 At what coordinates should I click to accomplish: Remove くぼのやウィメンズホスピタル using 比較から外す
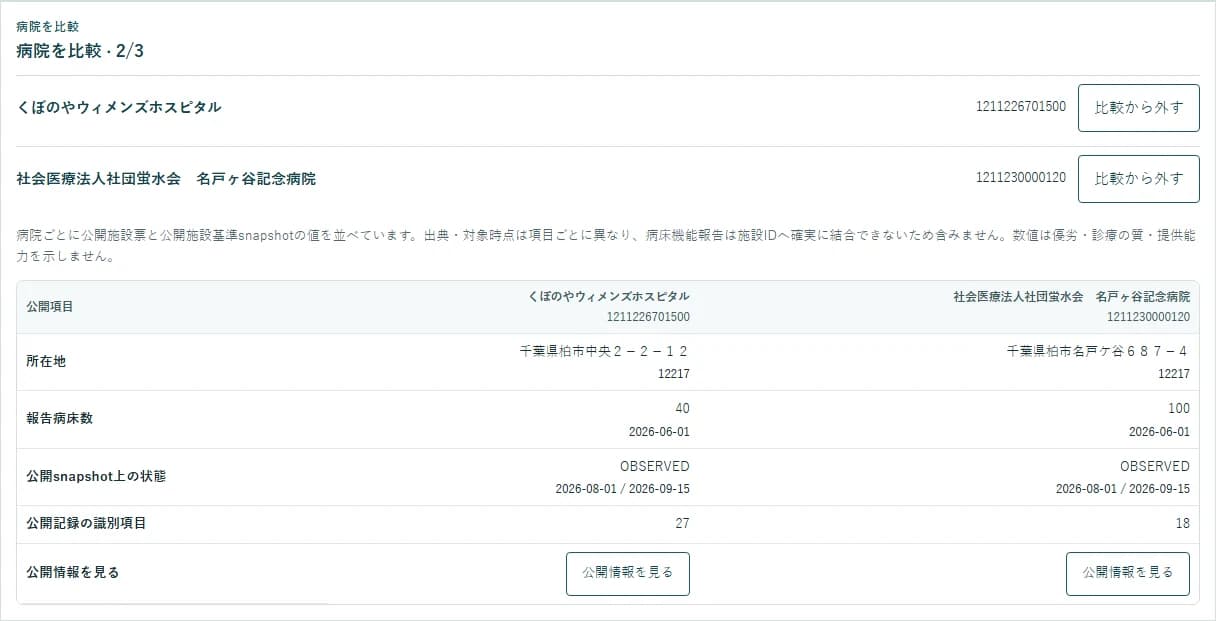(x=1138, y=108)
